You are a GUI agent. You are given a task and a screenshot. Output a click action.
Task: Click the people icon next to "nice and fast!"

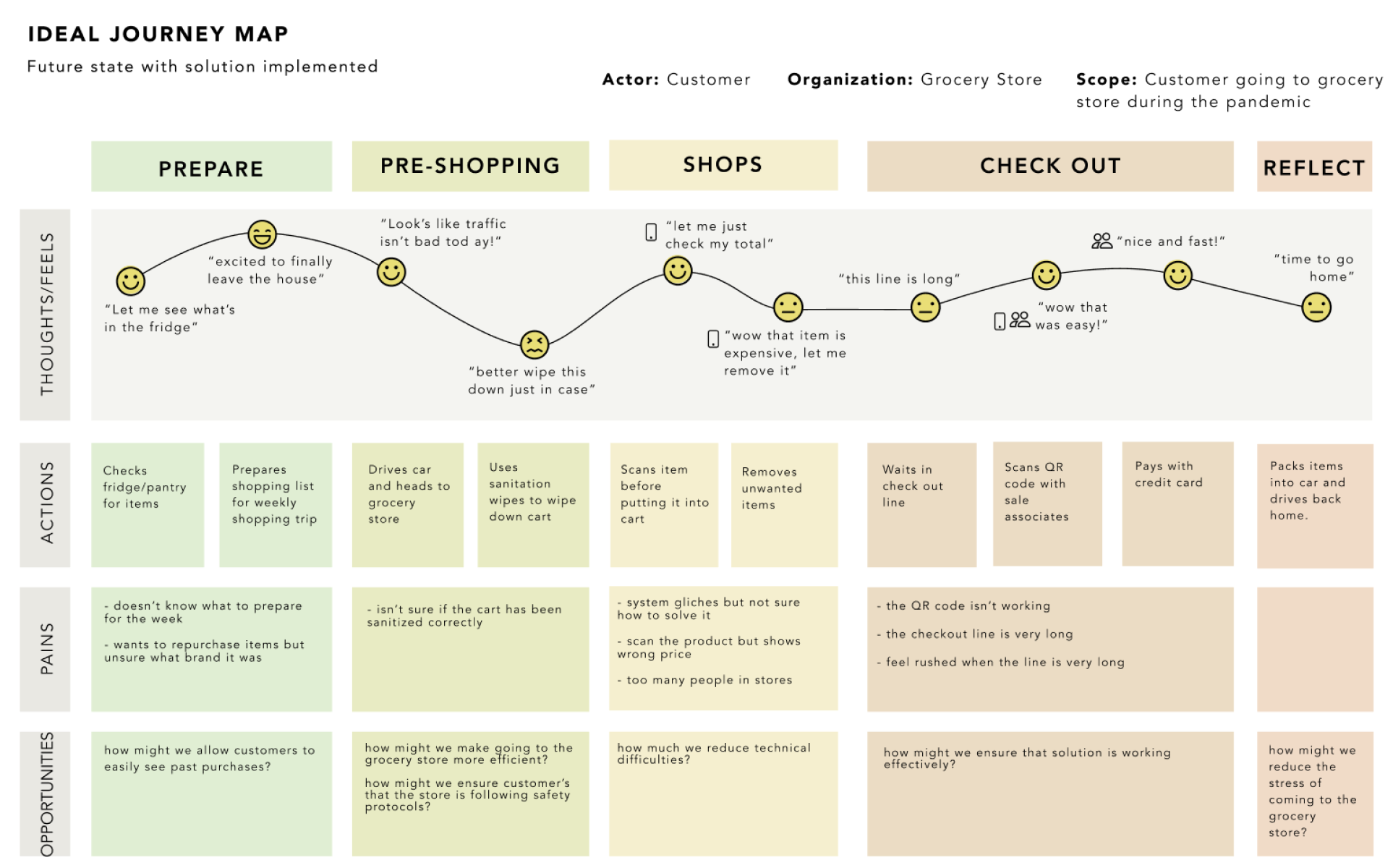1102,241
